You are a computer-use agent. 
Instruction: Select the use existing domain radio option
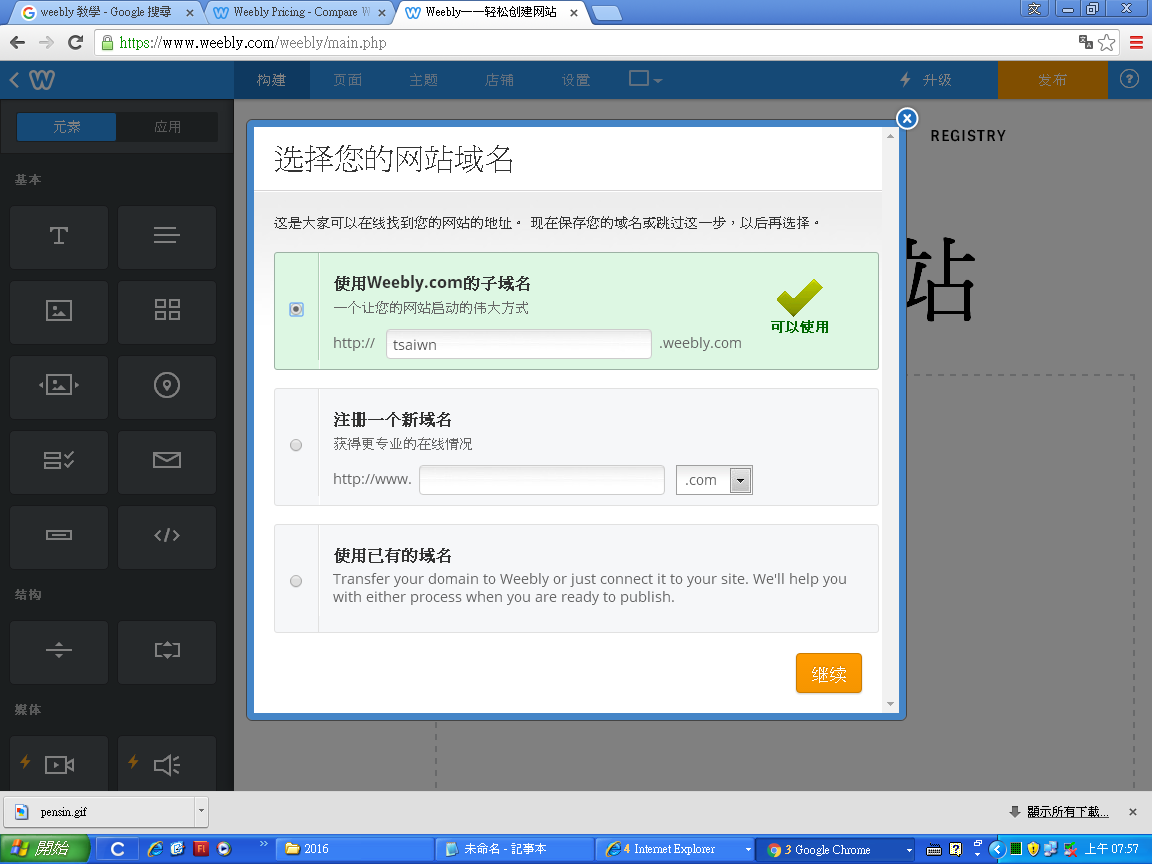point(296,581)
